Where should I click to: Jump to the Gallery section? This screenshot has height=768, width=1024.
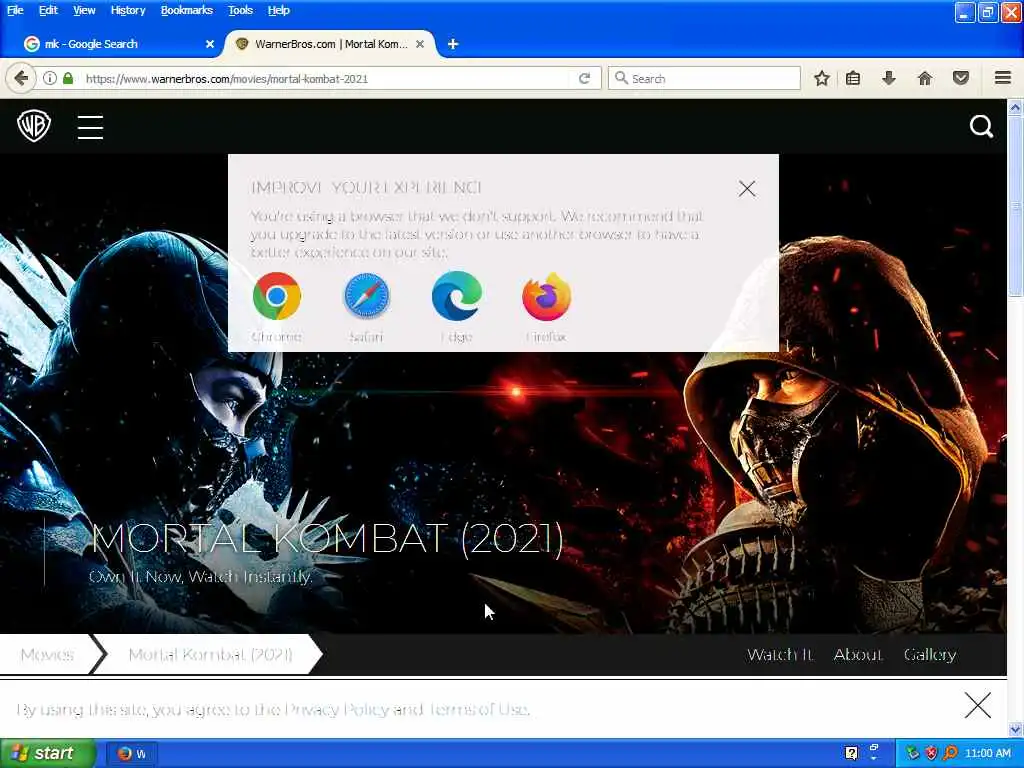coord(930,654)
